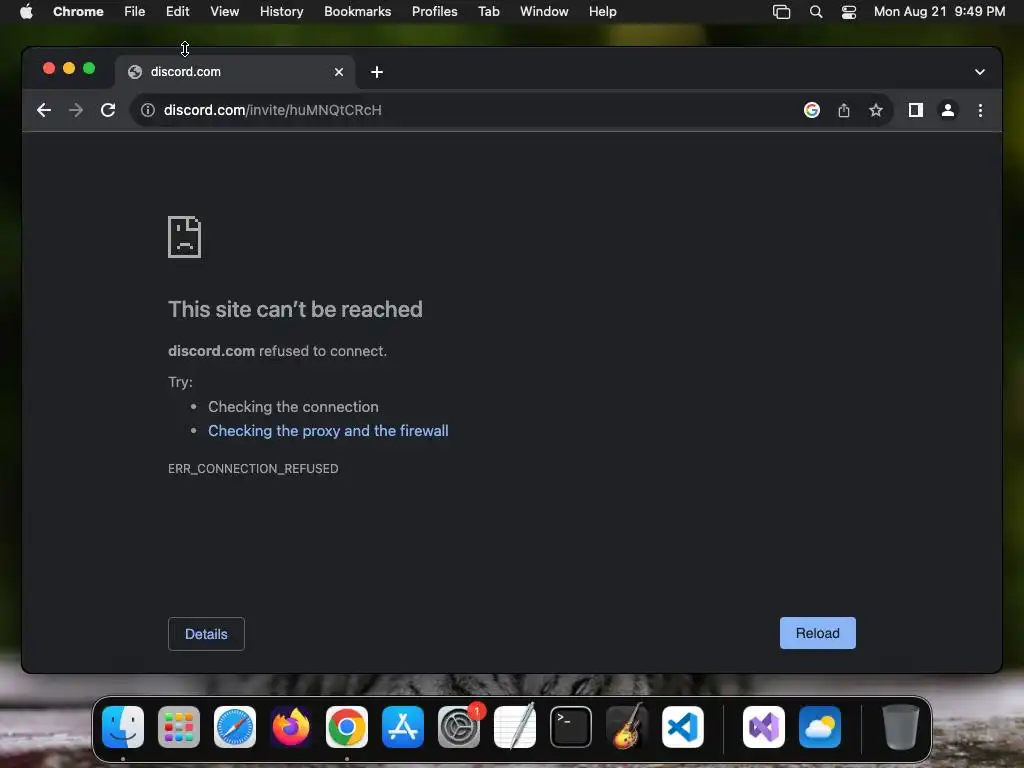1024x768 pixels.
Task: Toggle the Chrome side panel
Action: point(916,110)
